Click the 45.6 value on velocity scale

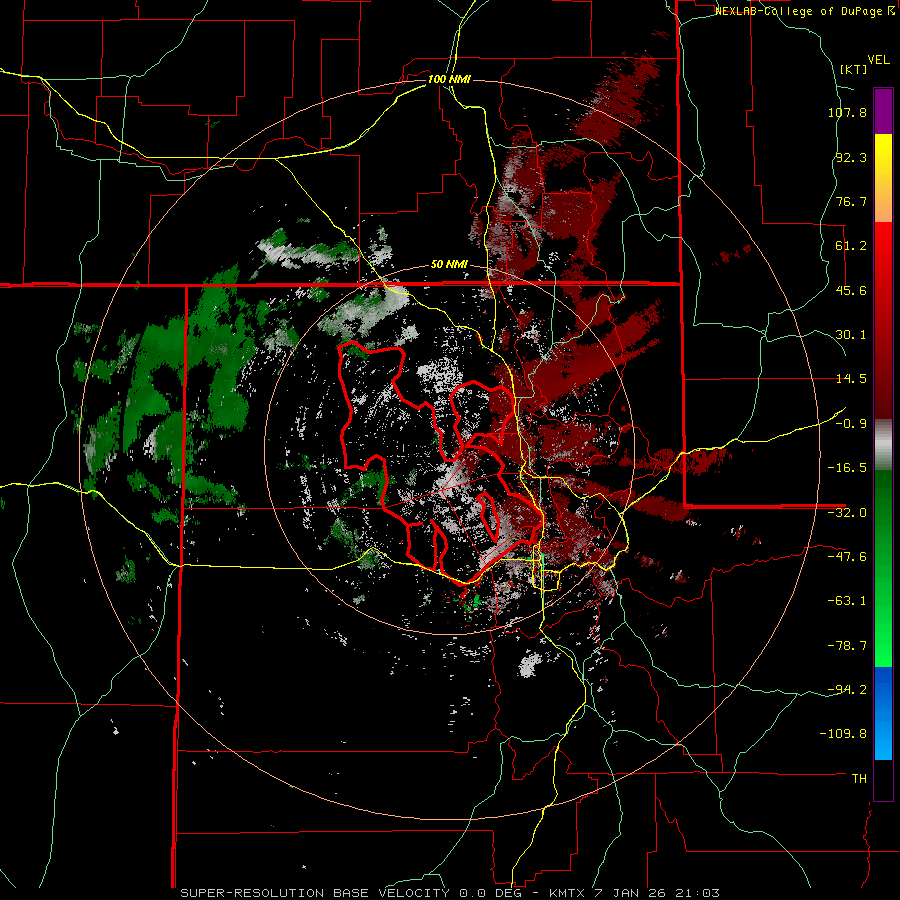pyautogui.click(x=851, y=290)
